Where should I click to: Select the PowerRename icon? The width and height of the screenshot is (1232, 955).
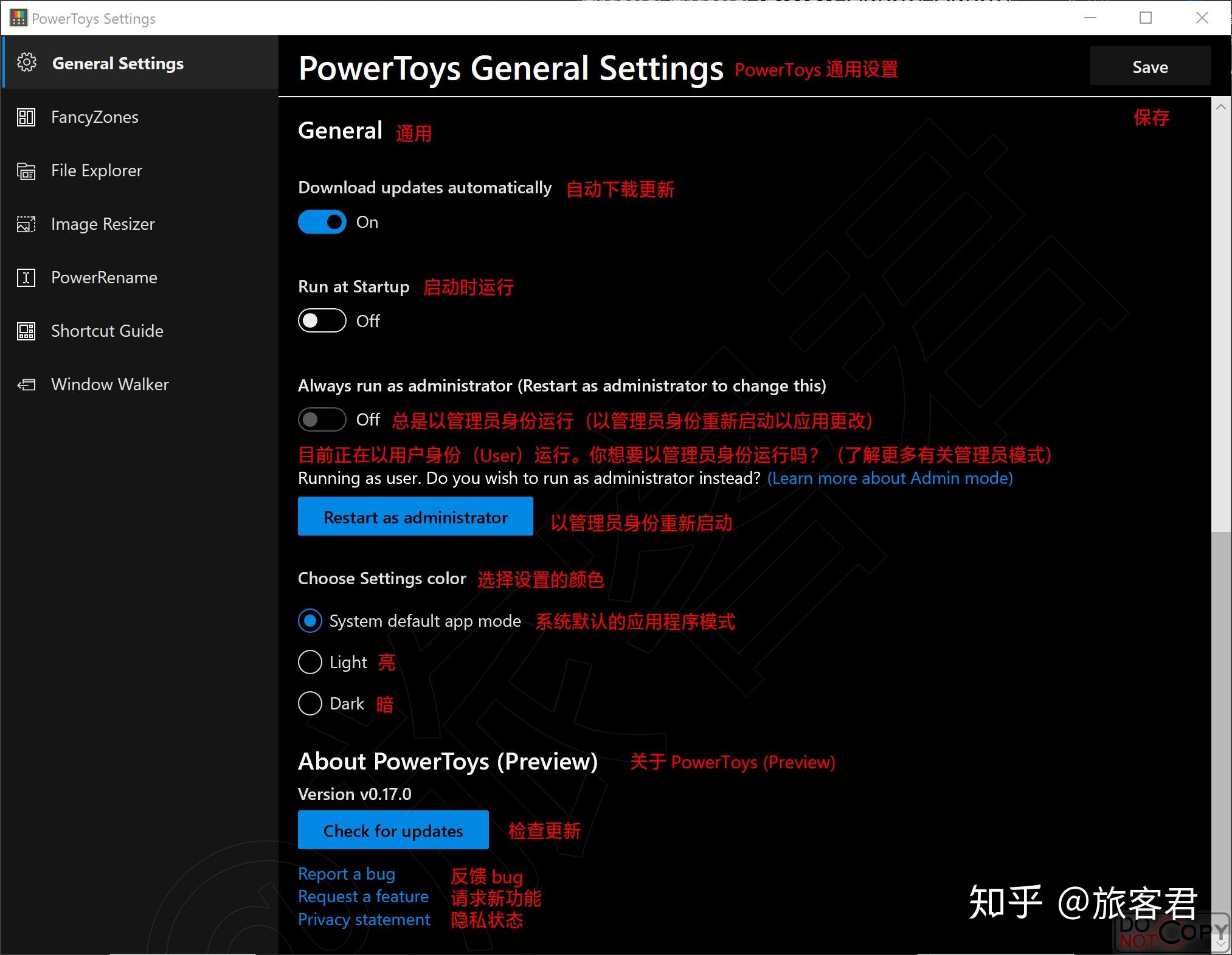26,278
